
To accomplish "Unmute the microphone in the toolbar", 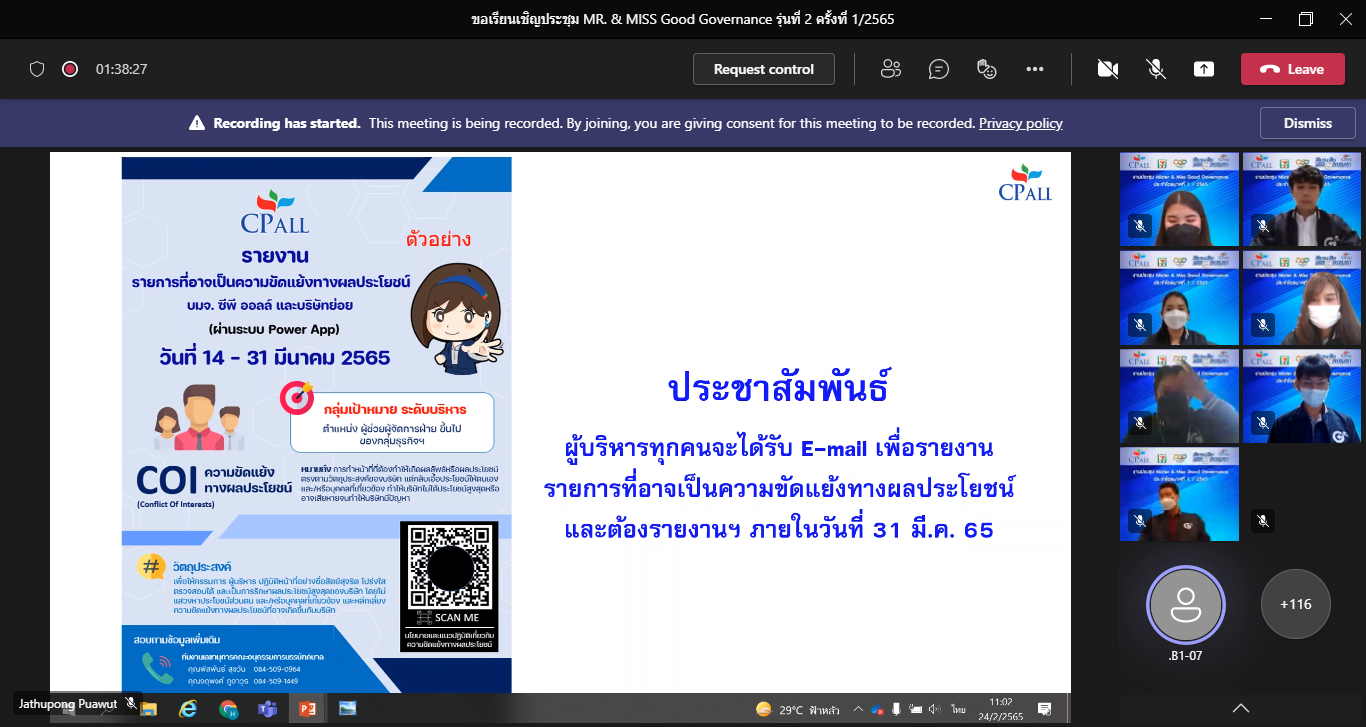I will click(x=1156, y=69).
